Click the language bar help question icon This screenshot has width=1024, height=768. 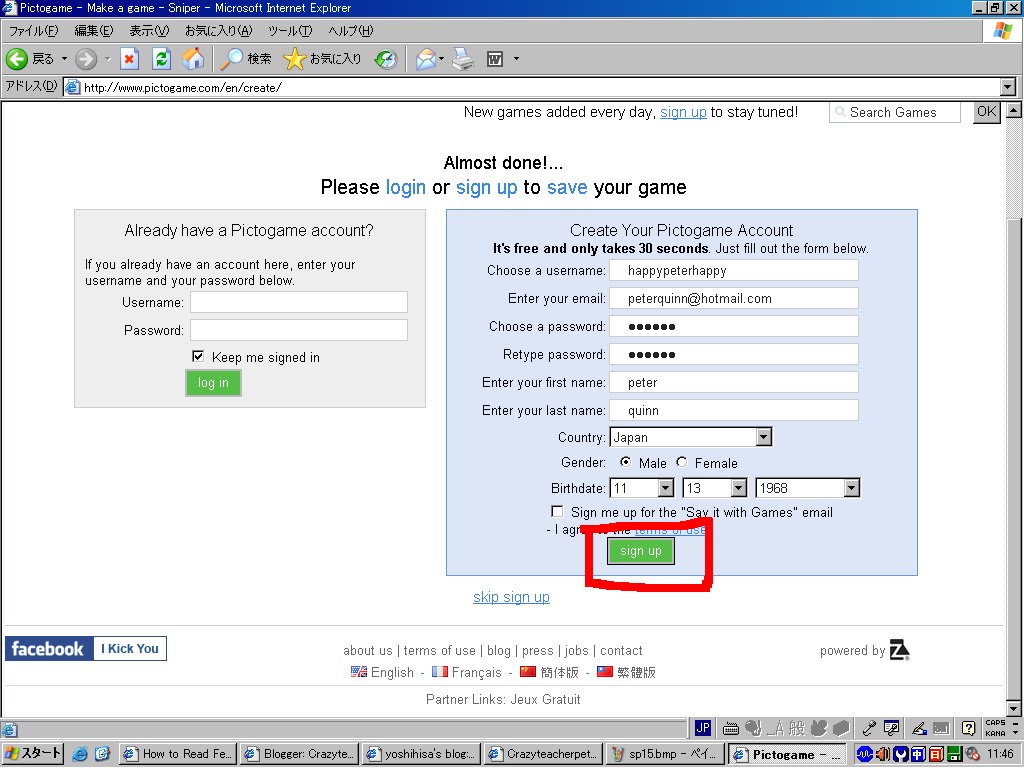pyautogui.click(x=968, y=728)
